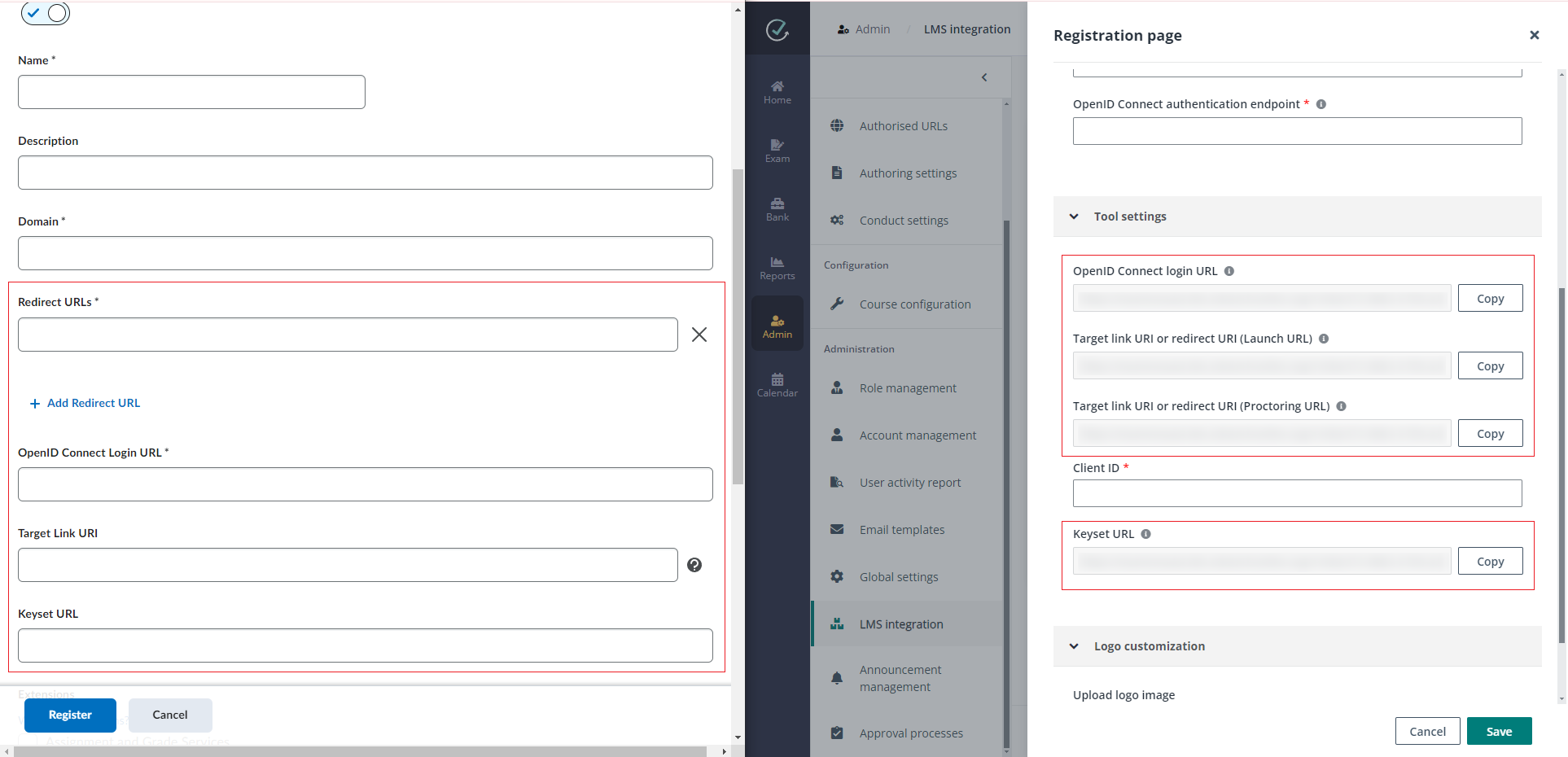This screenshot has height=757, width=1568.
Task: Copy the Keyset URL
Action: (x=1490, y=561)
